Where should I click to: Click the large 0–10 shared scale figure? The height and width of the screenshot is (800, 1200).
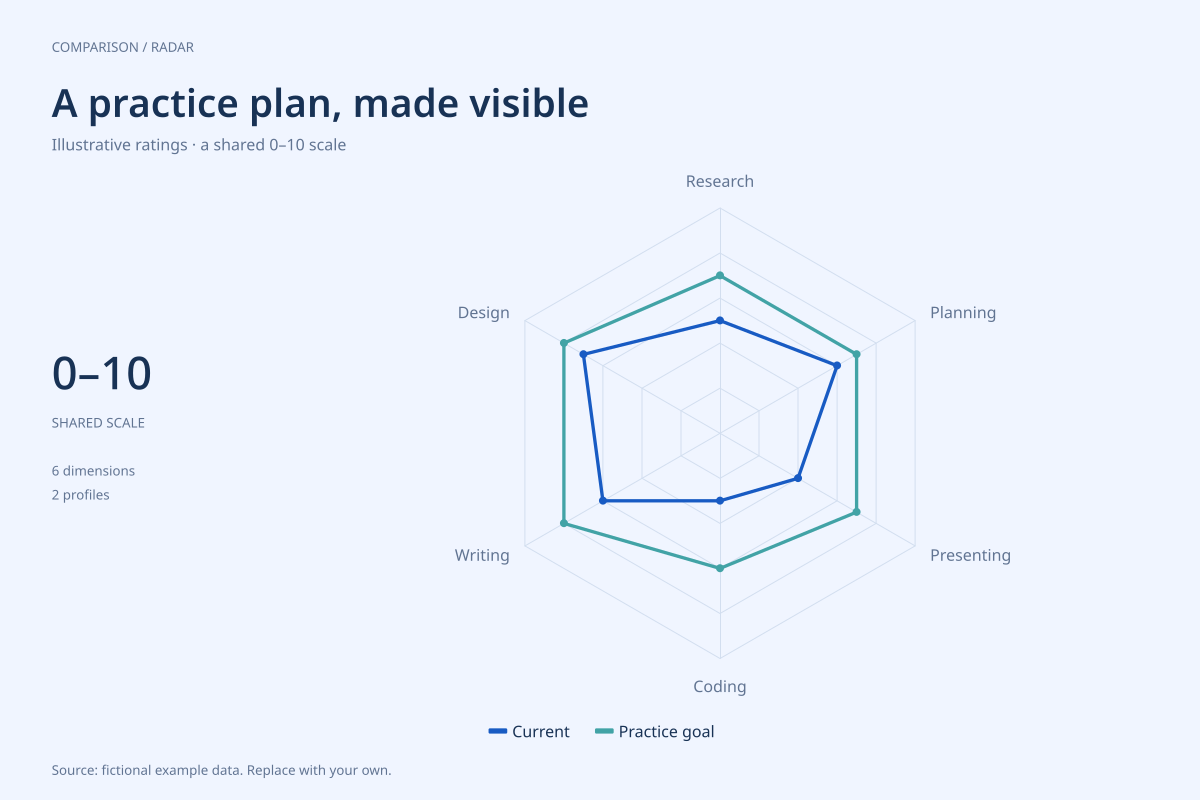102,373
